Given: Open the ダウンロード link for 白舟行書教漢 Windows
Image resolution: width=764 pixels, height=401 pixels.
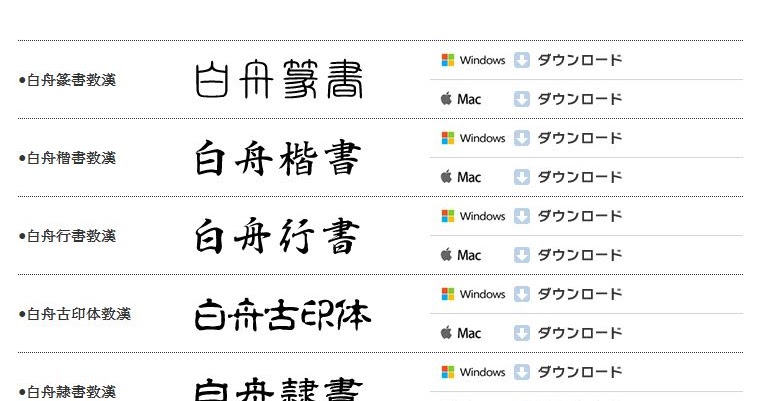Looking at the screenshot, I should coord(580,216).
